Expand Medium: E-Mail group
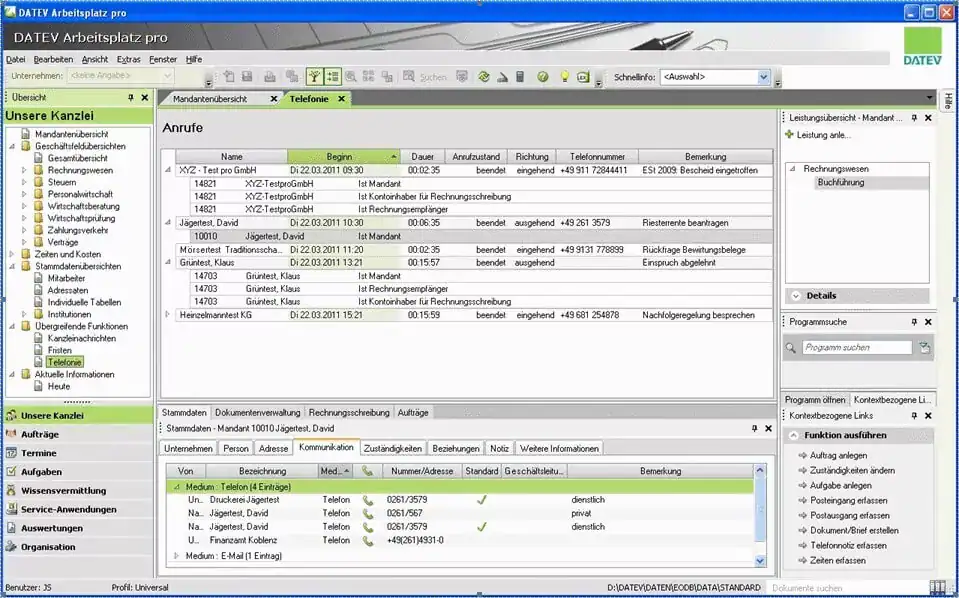 point(177,556)
